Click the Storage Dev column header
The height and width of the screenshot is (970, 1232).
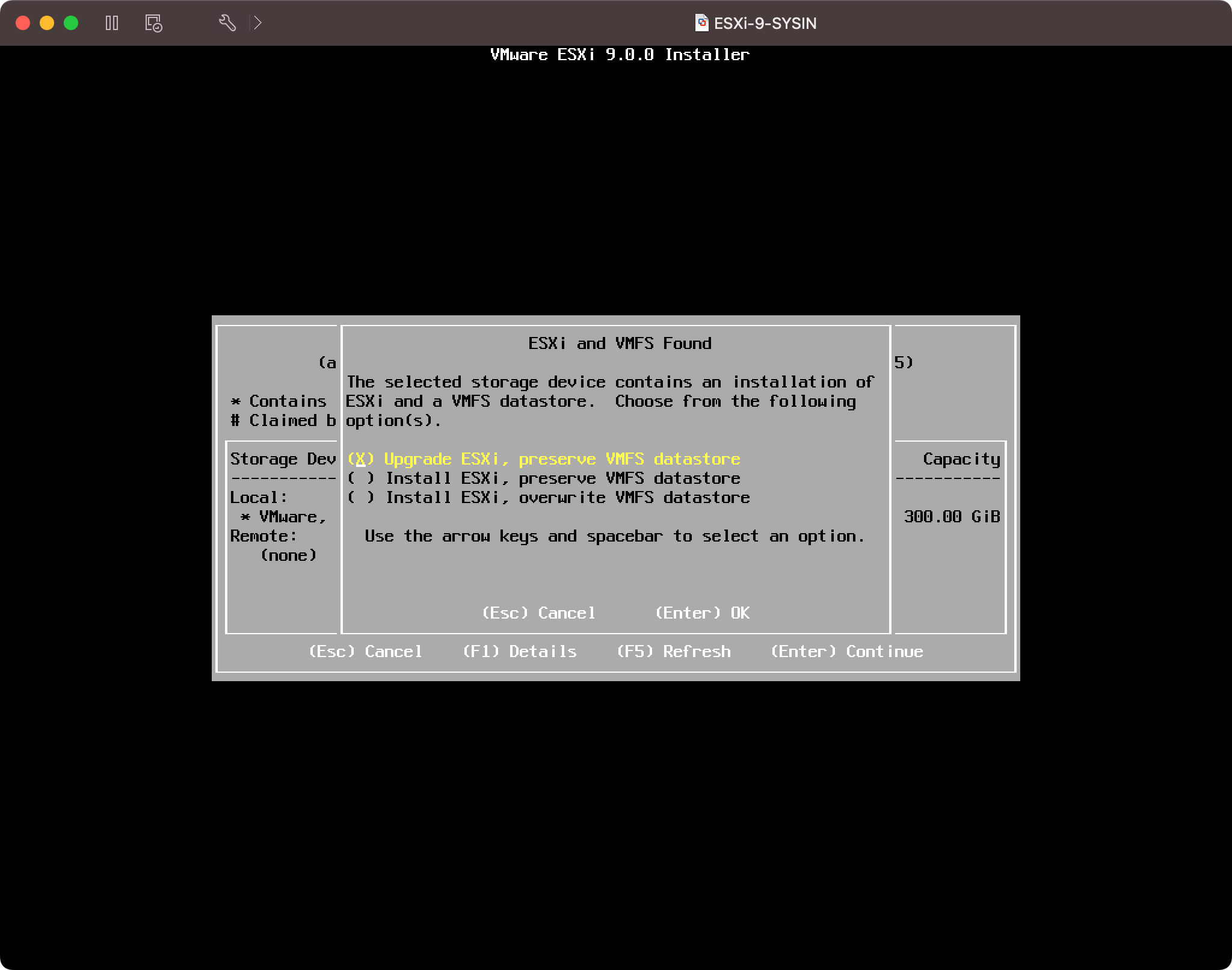[x=283, y=459]
